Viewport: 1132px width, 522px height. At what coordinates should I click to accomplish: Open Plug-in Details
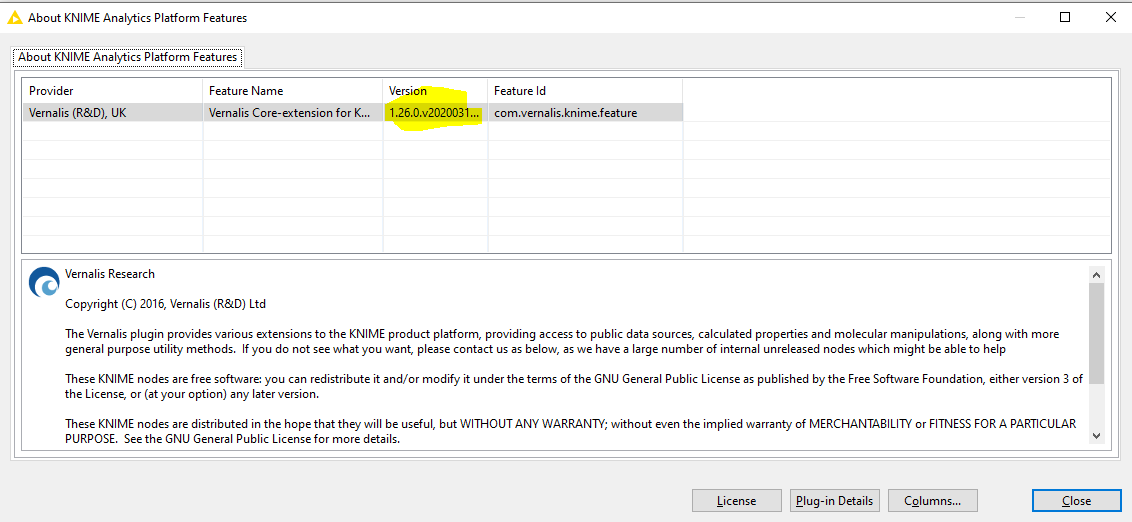point(835,500)
